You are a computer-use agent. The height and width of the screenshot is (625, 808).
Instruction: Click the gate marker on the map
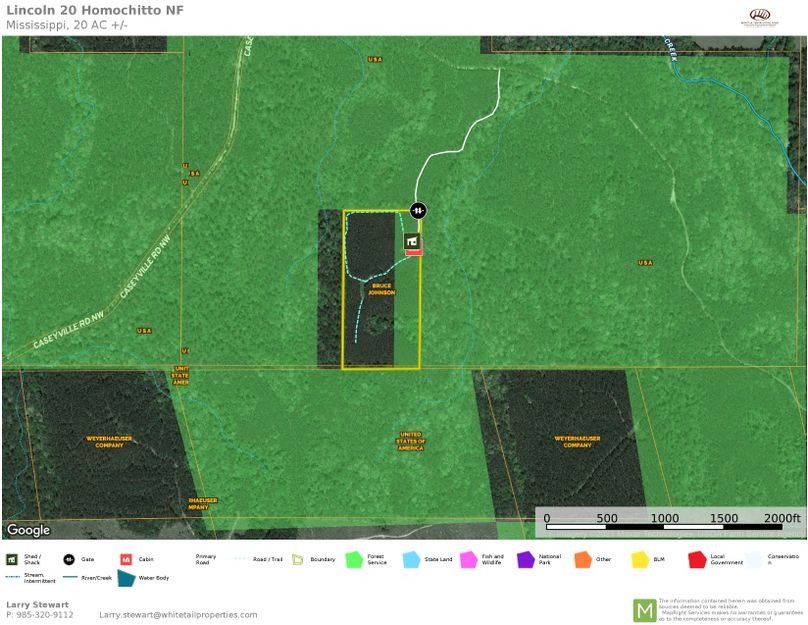(418, 210)
